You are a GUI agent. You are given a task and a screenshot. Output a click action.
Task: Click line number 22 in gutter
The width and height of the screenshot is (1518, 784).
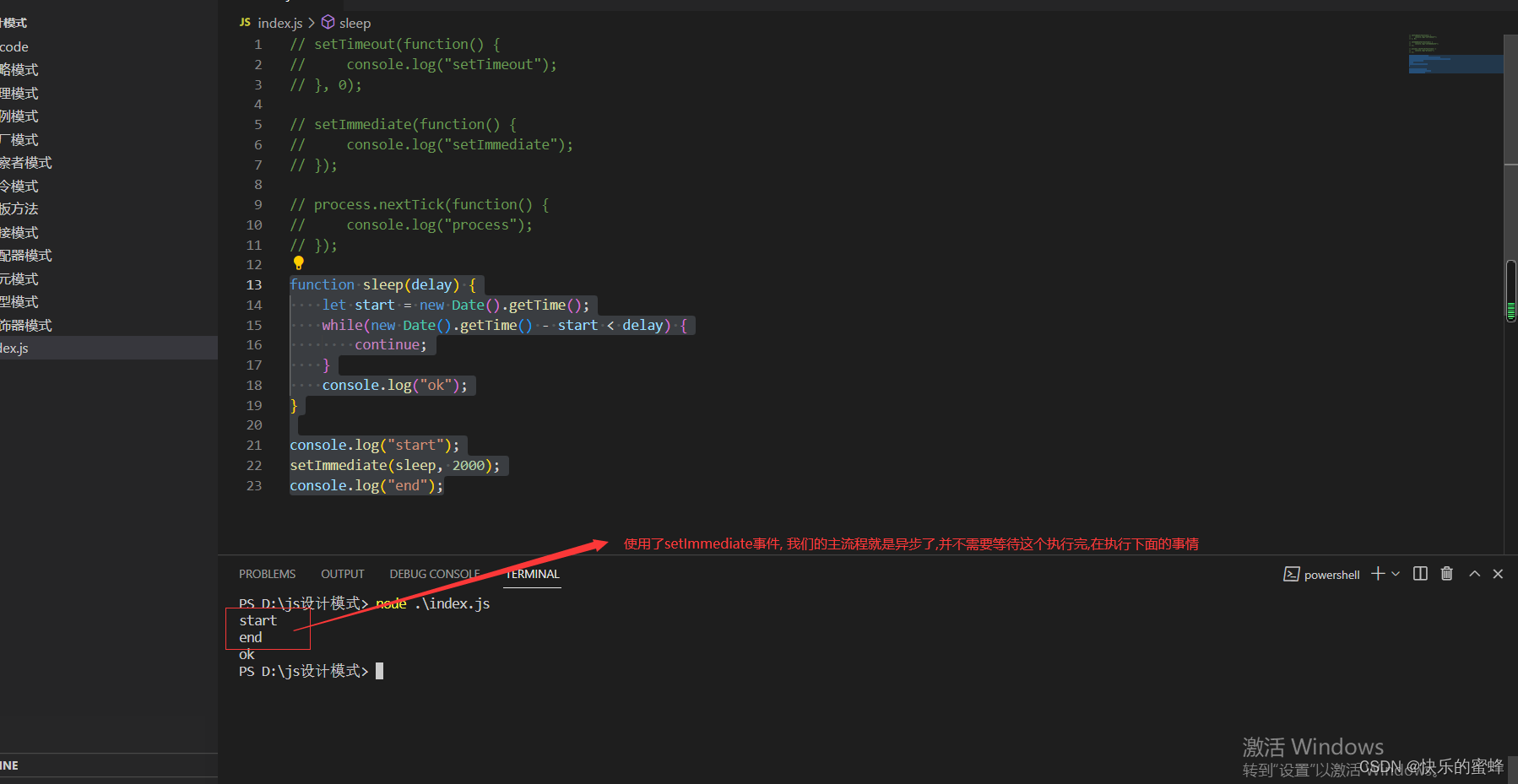pyautogui.click(x=254, y=465)
